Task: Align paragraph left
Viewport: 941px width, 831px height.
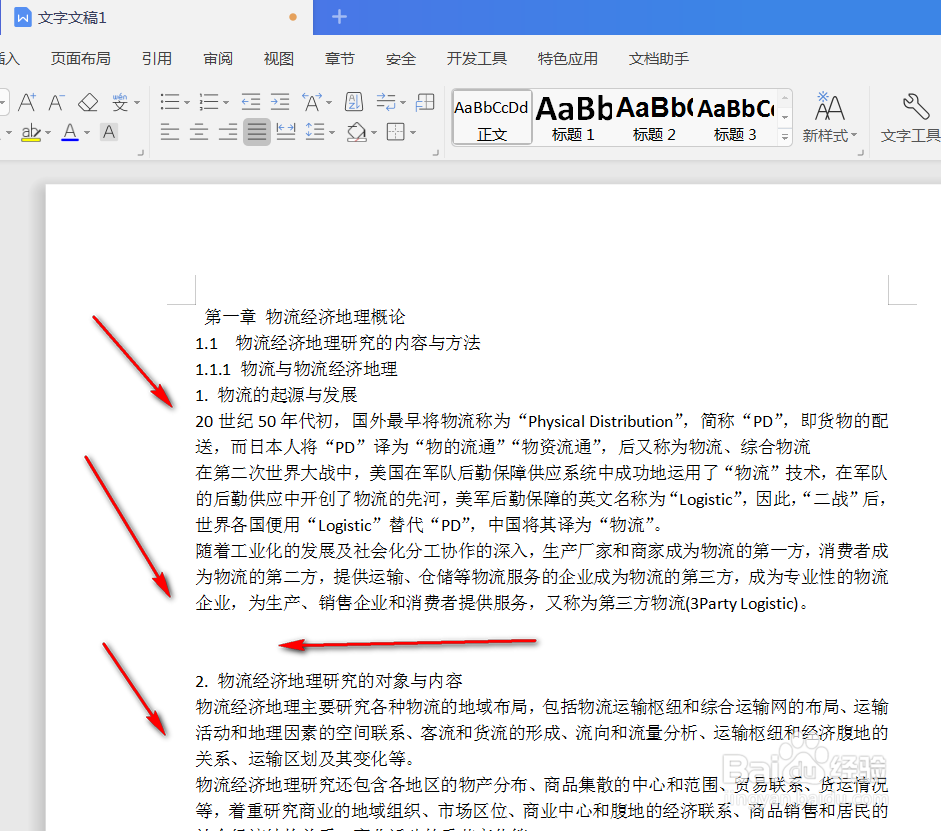Action: [x=170, y=132]
